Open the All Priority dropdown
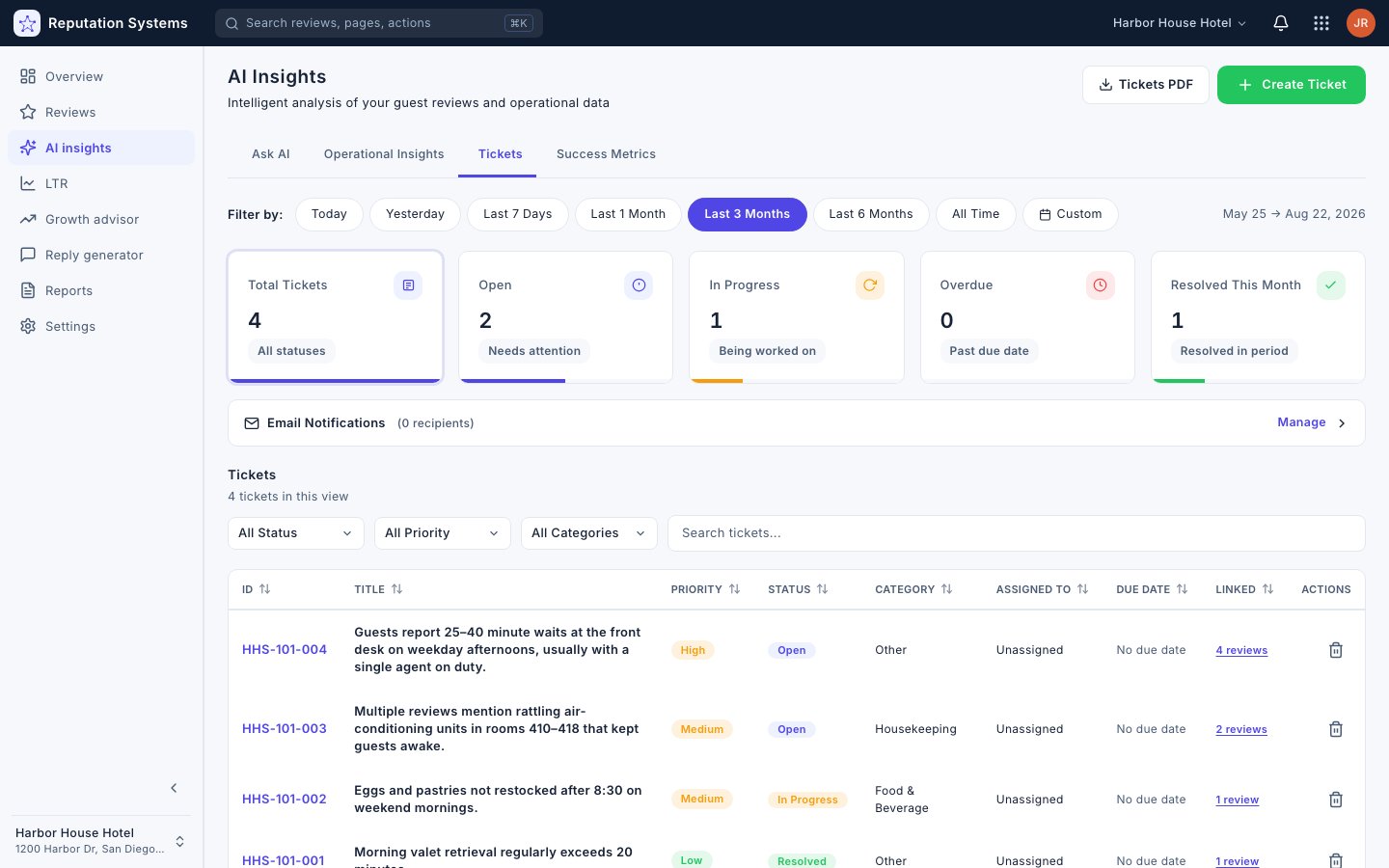1389x868 pixels. 442,533
